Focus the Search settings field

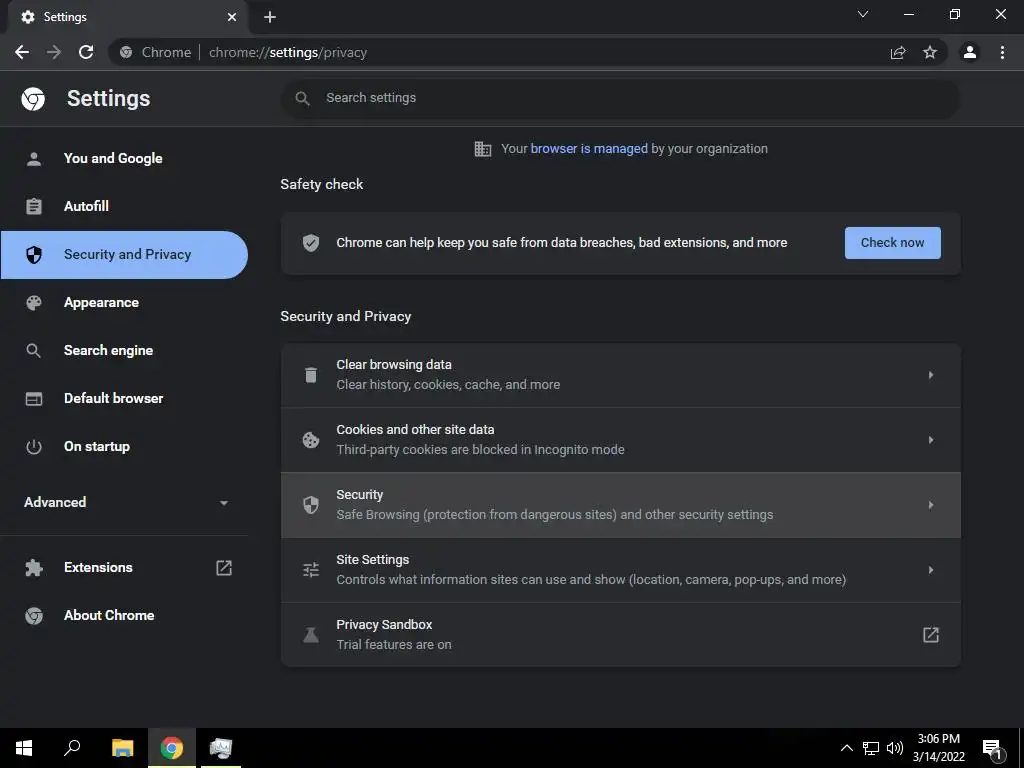620,99
